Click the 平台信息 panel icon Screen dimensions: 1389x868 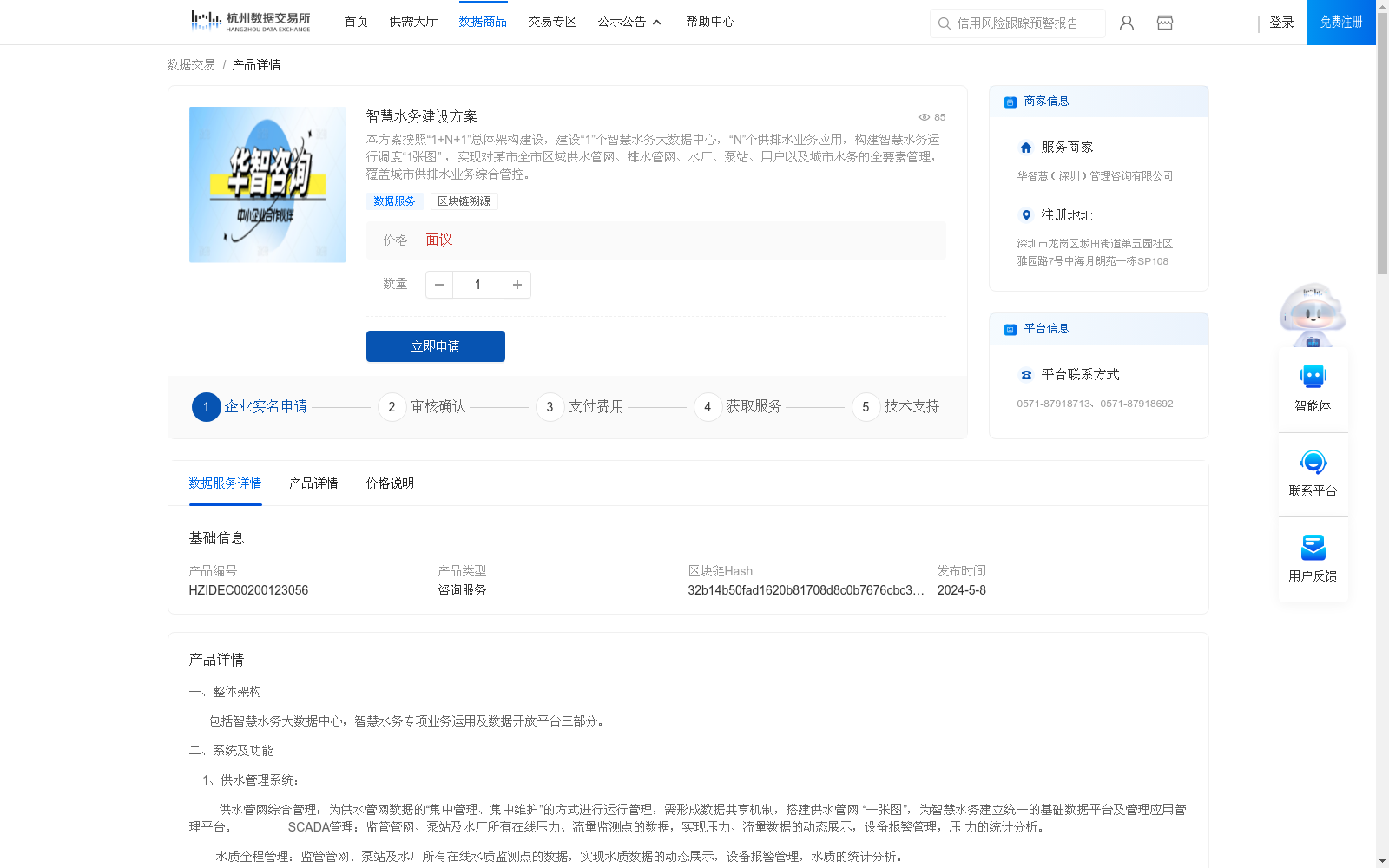coord(1010,329)
